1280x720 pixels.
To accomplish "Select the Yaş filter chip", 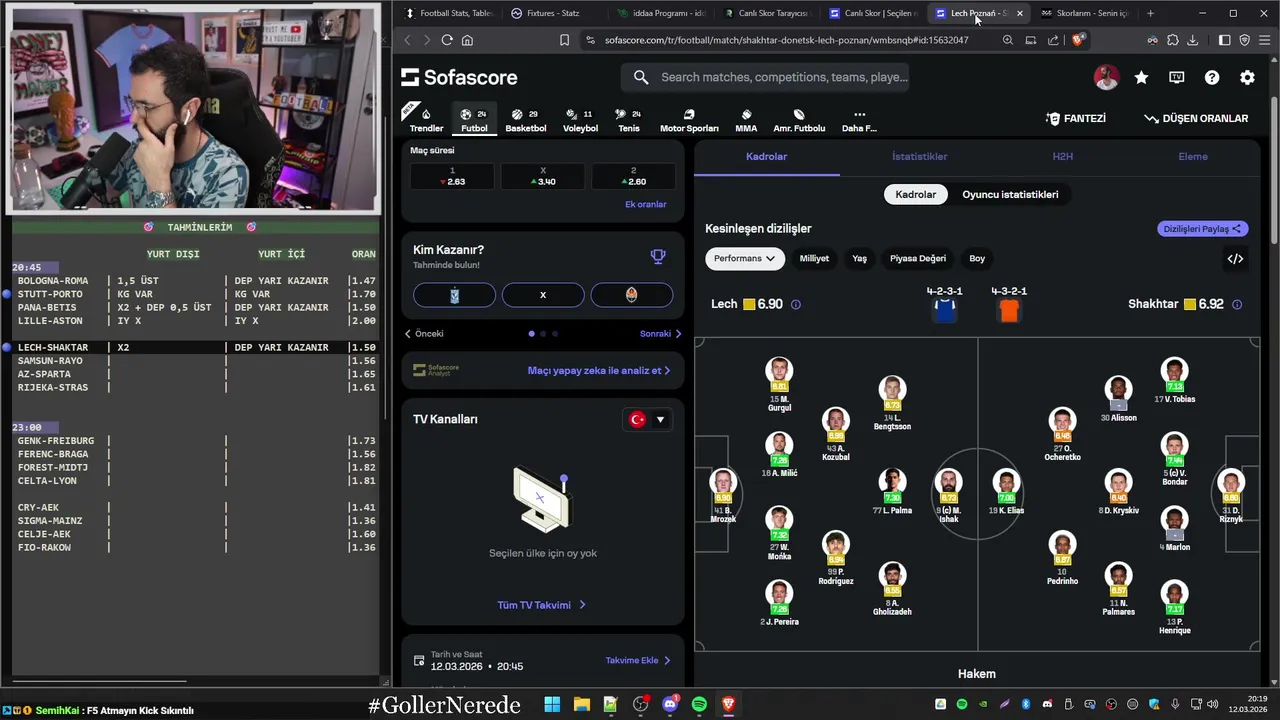I will point(859,258).
